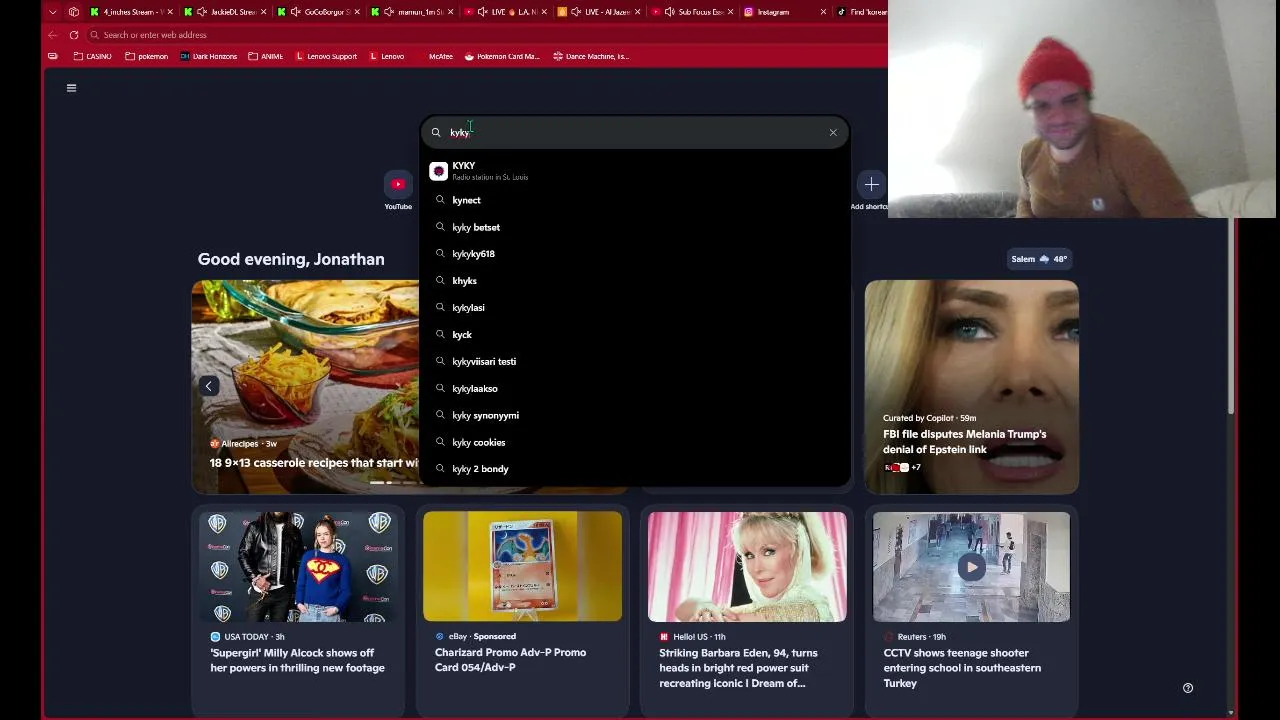The width and height of the screenshot is (1280, 720).
Task: Open the pokemon bookmarks folder
Action: [147, 56]
